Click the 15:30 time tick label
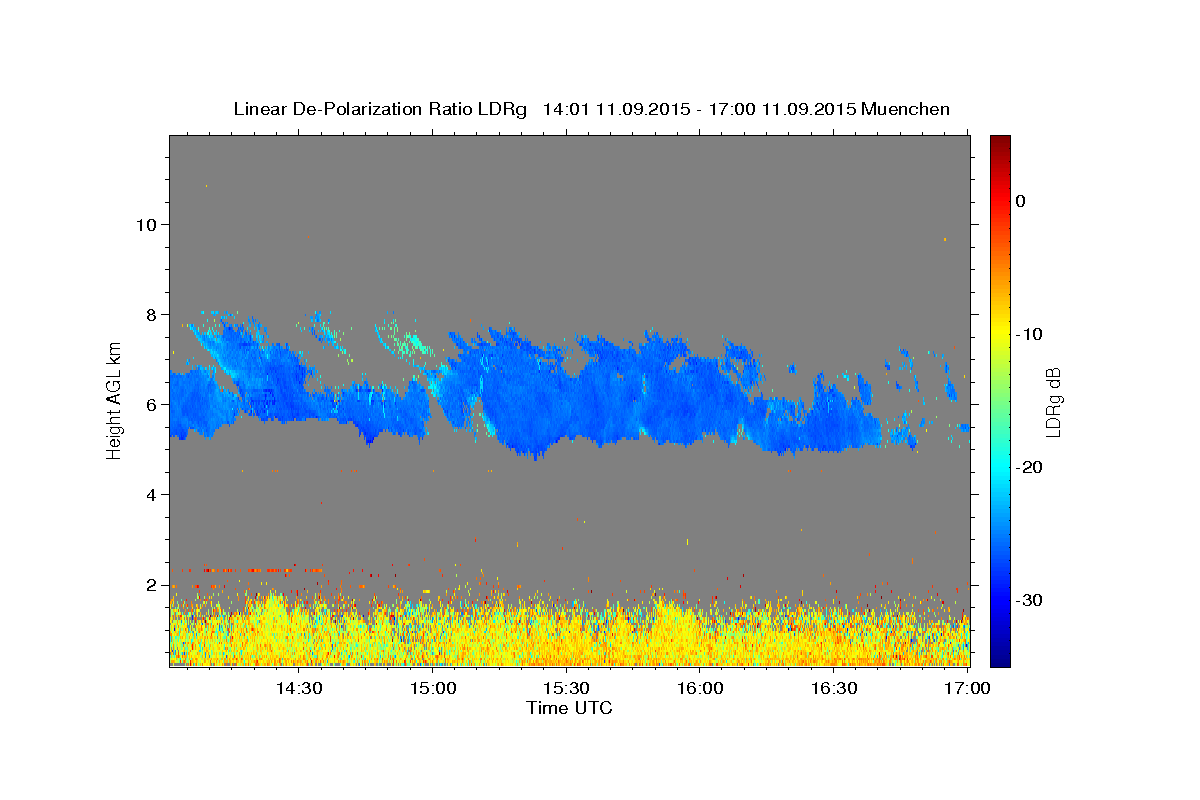The image size is (1200, 800). [x=567, y=689]
